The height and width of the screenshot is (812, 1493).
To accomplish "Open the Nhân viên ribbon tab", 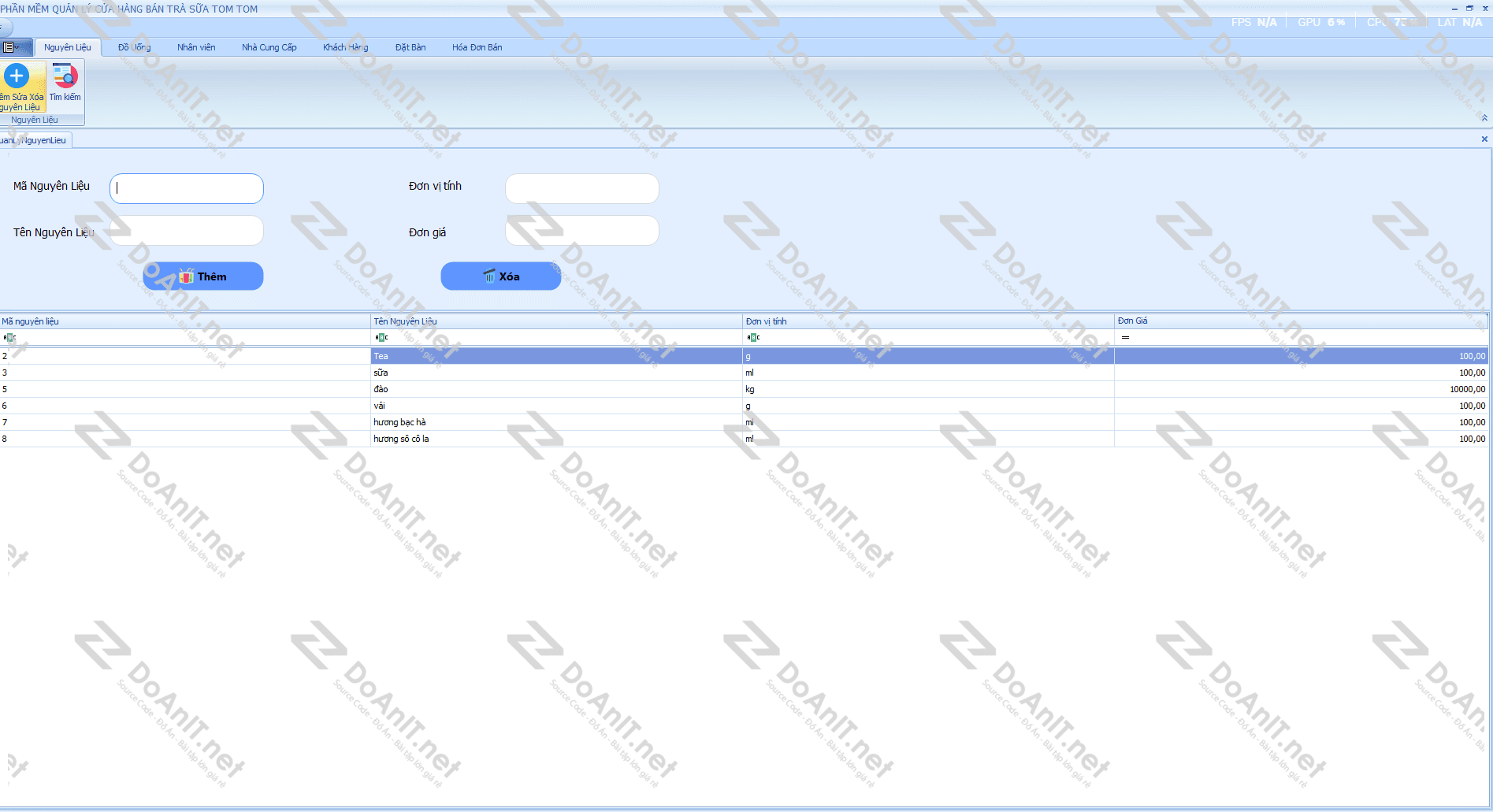I will (196, 47).
